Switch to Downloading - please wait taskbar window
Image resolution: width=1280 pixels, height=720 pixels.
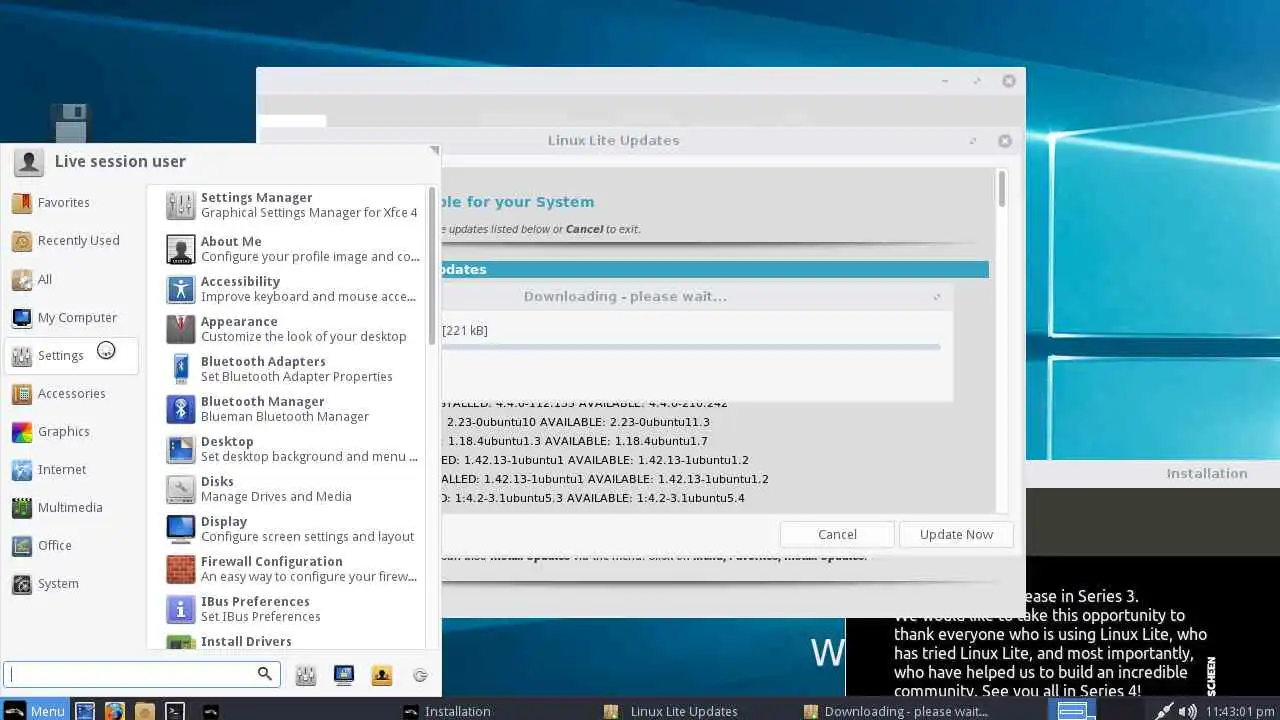coord(896,711)
